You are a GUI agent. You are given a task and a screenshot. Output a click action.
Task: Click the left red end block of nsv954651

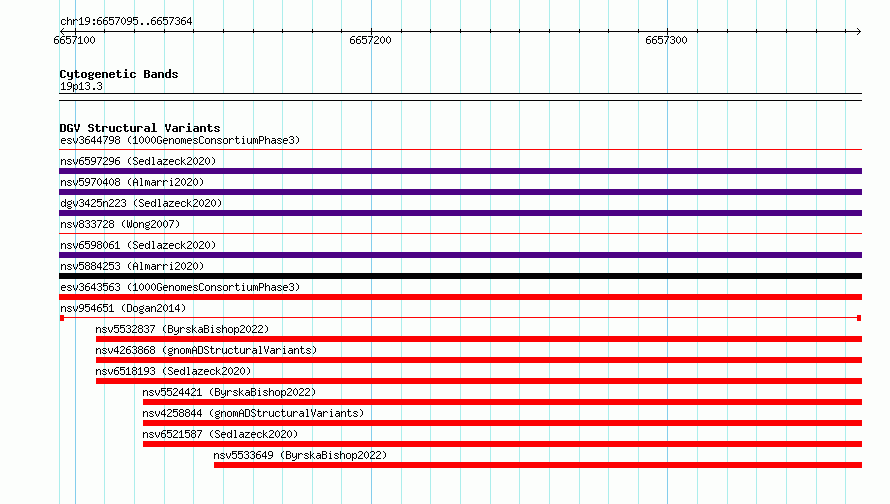pyautogui.click(x=62, y=318)
